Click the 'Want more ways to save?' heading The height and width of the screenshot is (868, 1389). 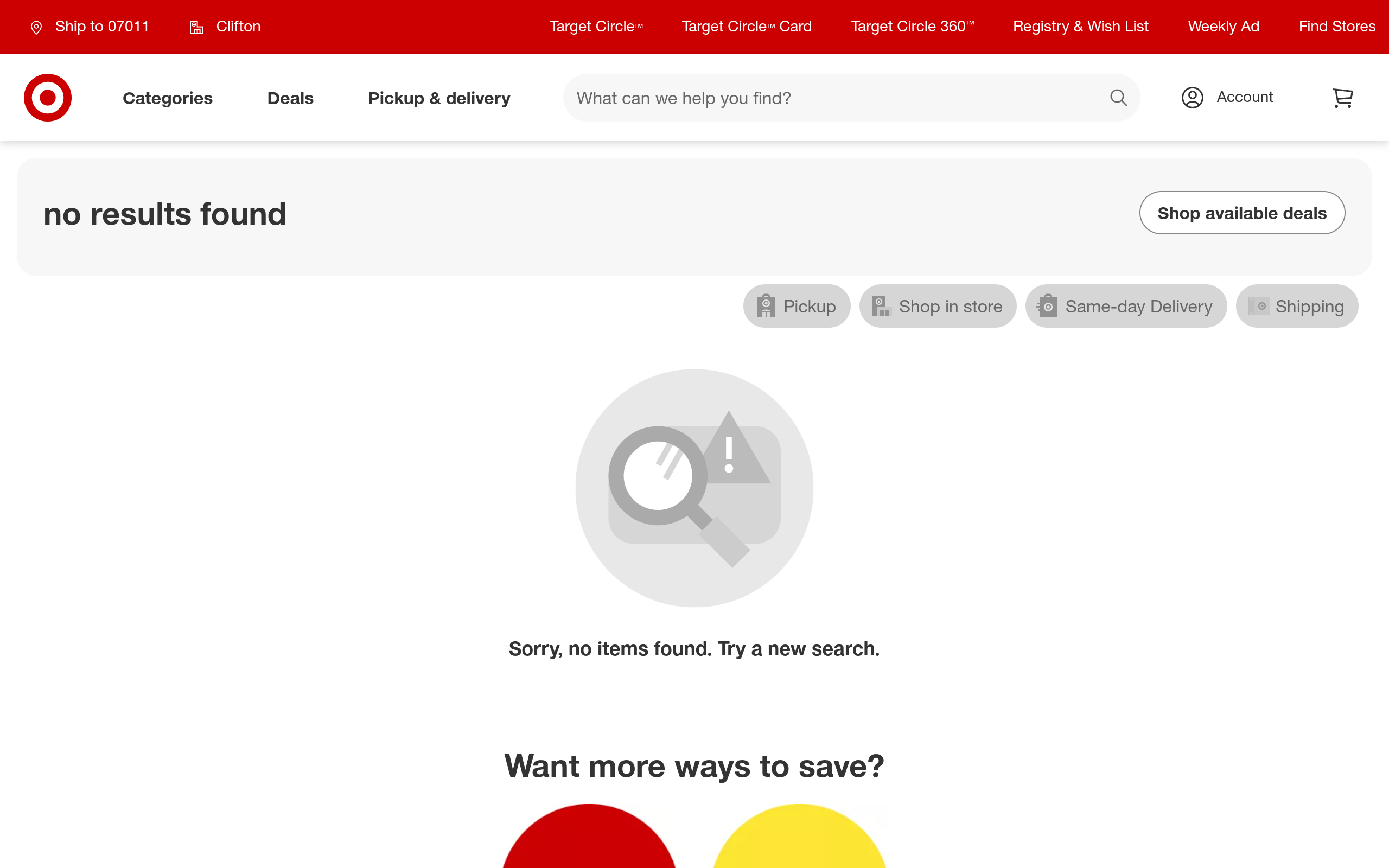[x=694, y=767]
